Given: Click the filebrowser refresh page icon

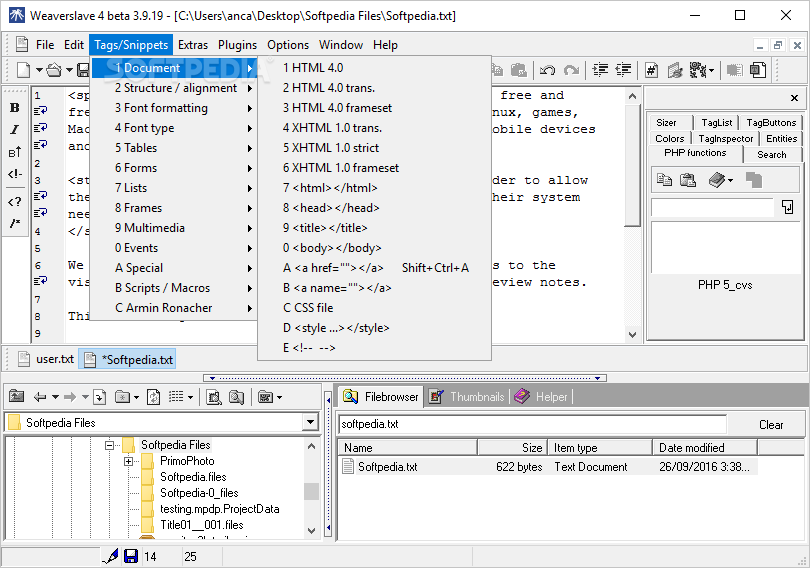Looking at the screenshot, I should [153, 397].
